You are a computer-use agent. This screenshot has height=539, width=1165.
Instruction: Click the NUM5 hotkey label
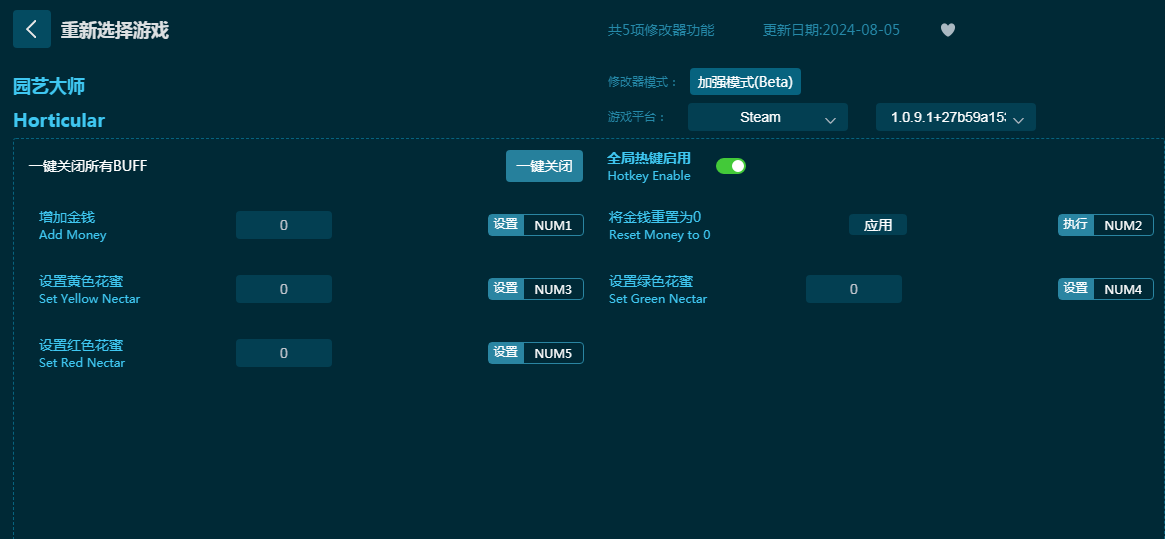[x=553, y=353]
